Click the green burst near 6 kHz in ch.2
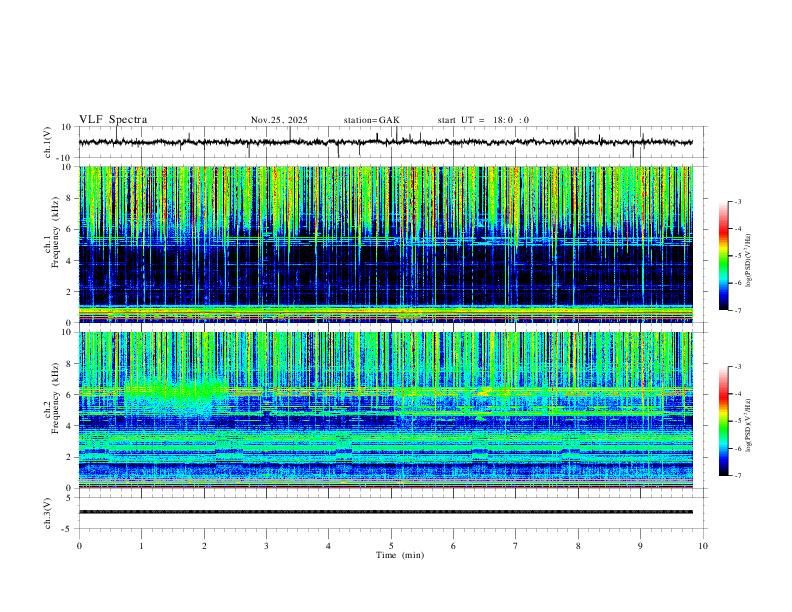Screen dimensions: 792x612 click(x=174, y=396)
